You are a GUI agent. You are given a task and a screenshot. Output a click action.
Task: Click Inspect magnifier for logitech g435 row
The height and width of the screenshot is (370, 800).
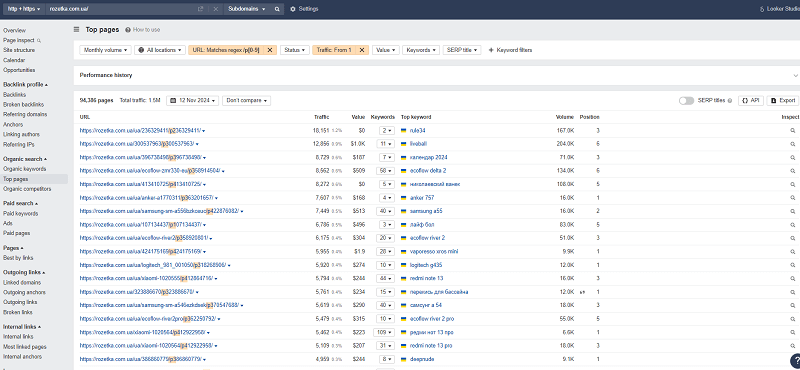tap(793, 265)
